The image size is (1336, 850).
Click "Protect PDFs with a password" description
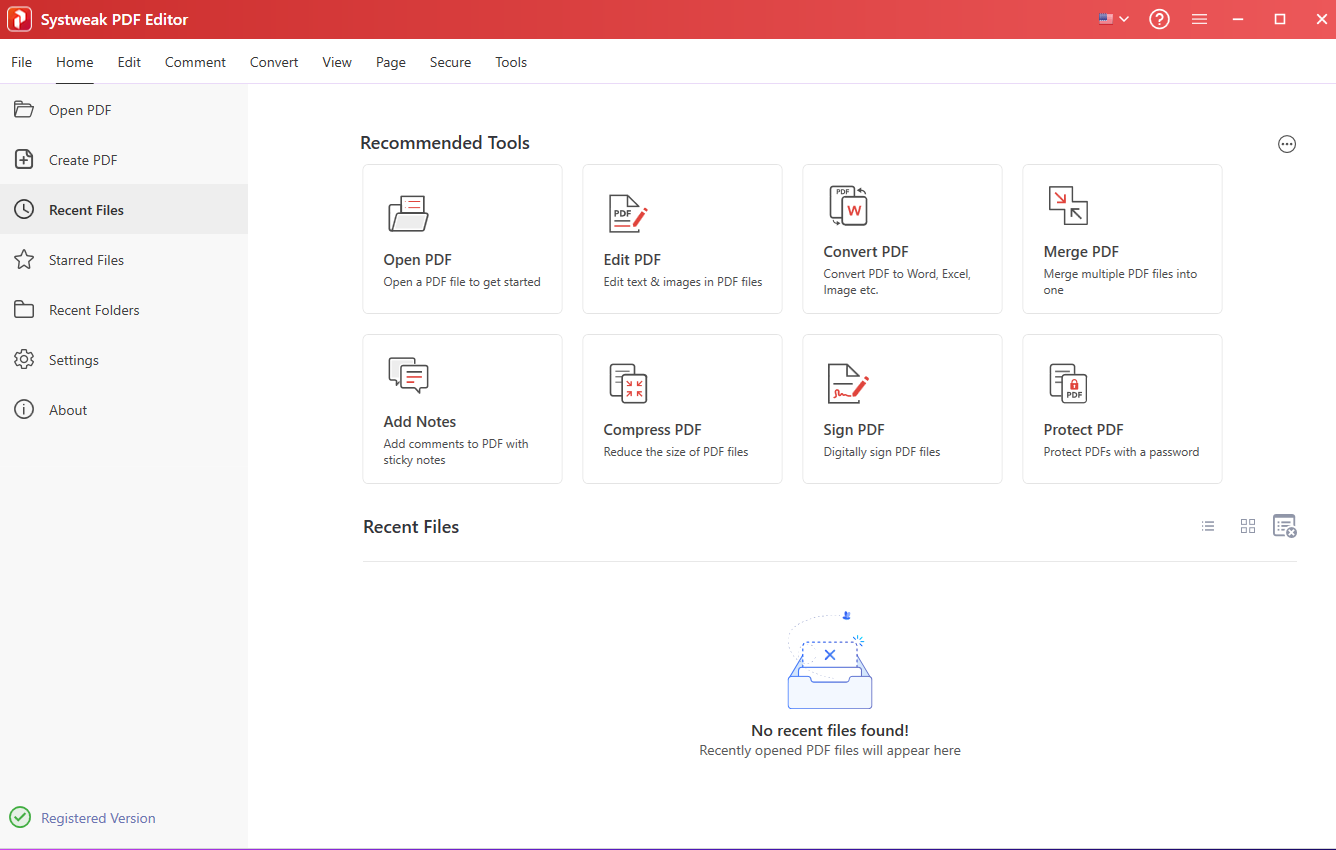point(1121,452)
